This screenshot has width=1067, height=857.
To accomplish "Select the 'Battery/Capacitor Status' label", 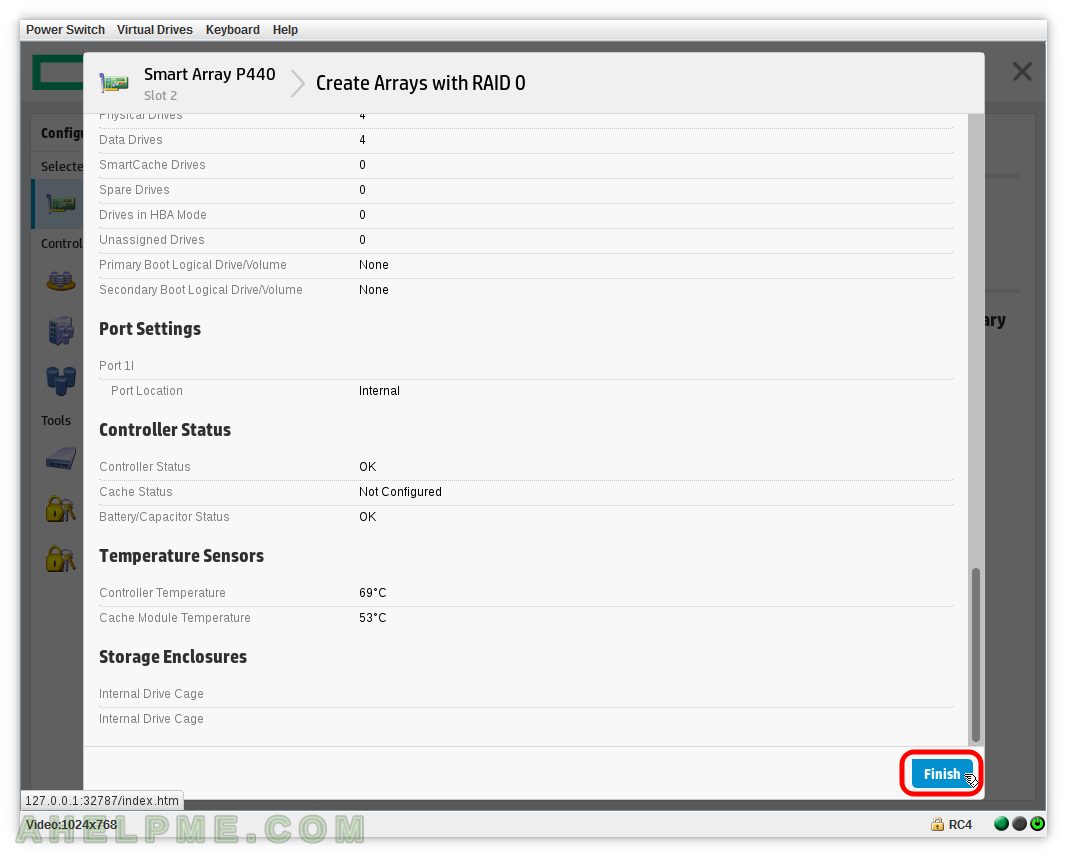I will [164, 517].
